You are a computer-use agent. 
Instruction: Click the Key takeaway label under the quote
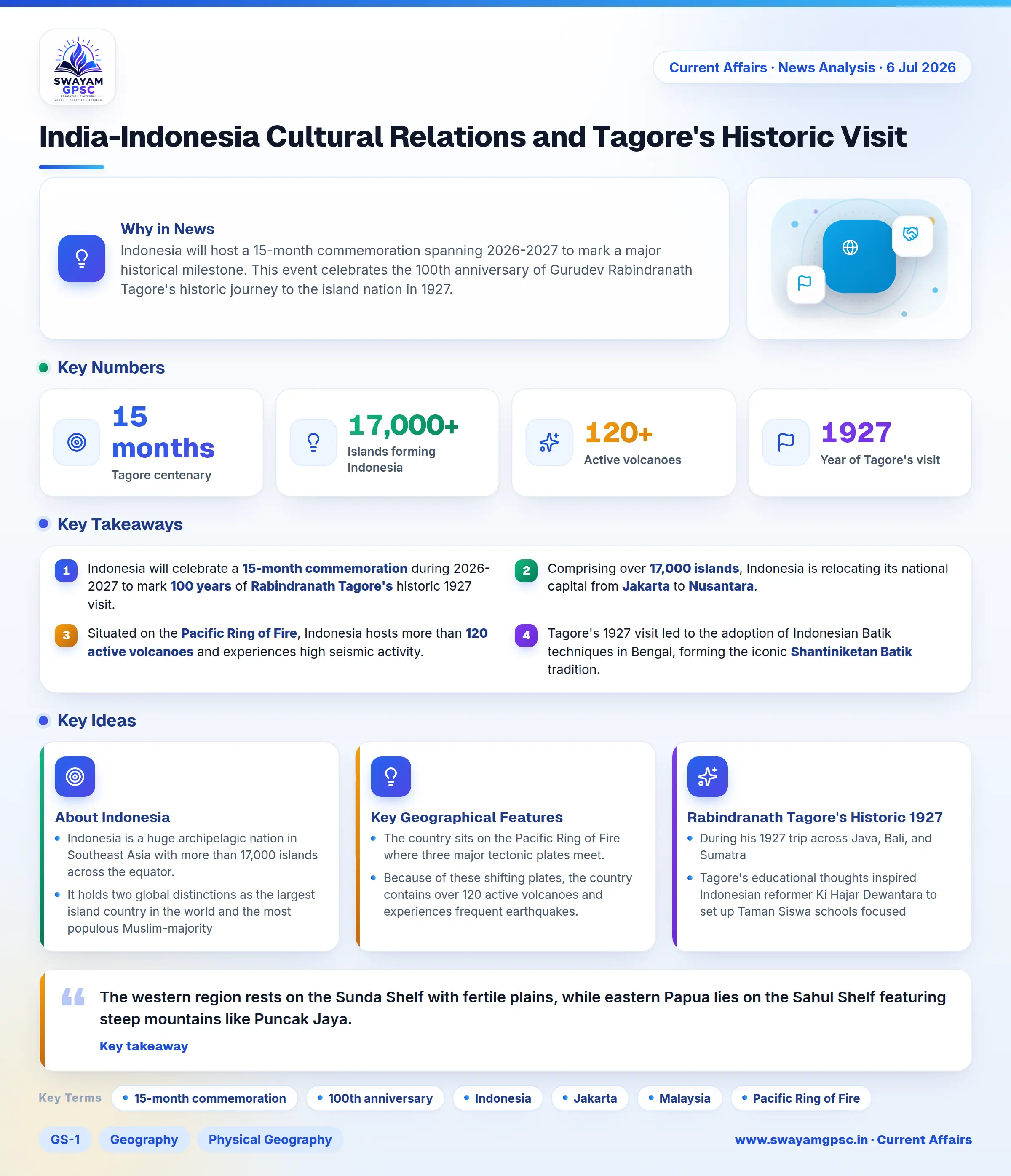click(x=144, y=1046)
